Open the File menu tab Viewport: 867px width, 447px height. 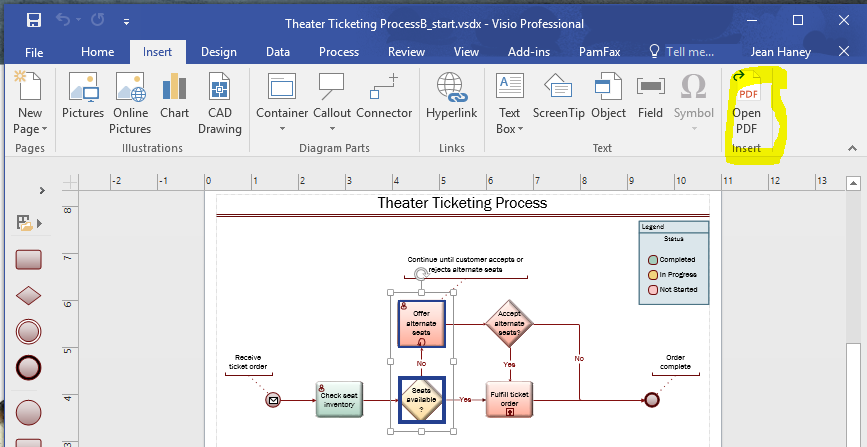[34, 52]
